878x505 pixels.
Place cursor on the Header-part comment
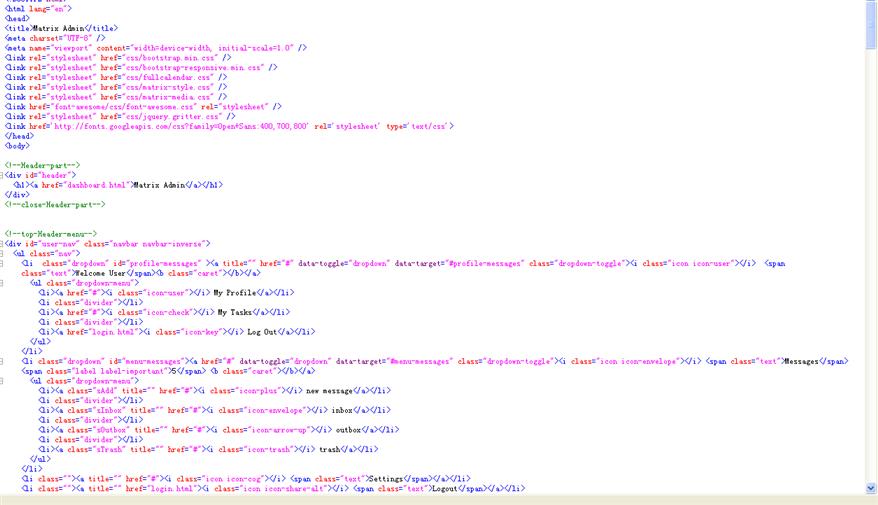(42, 165)
